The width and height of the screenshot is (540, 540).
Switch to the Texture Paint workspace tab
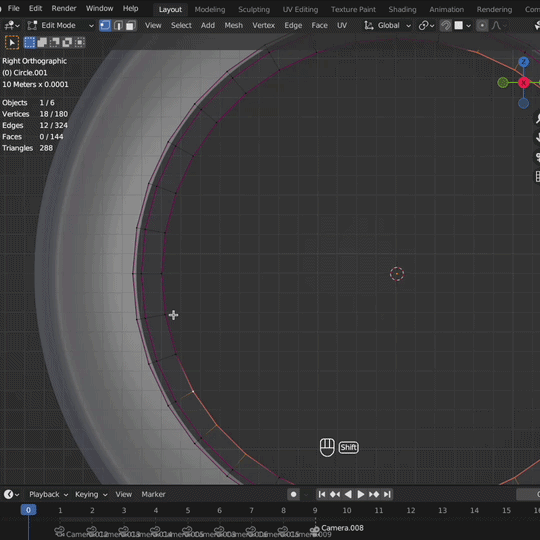[x=353, y=10]
